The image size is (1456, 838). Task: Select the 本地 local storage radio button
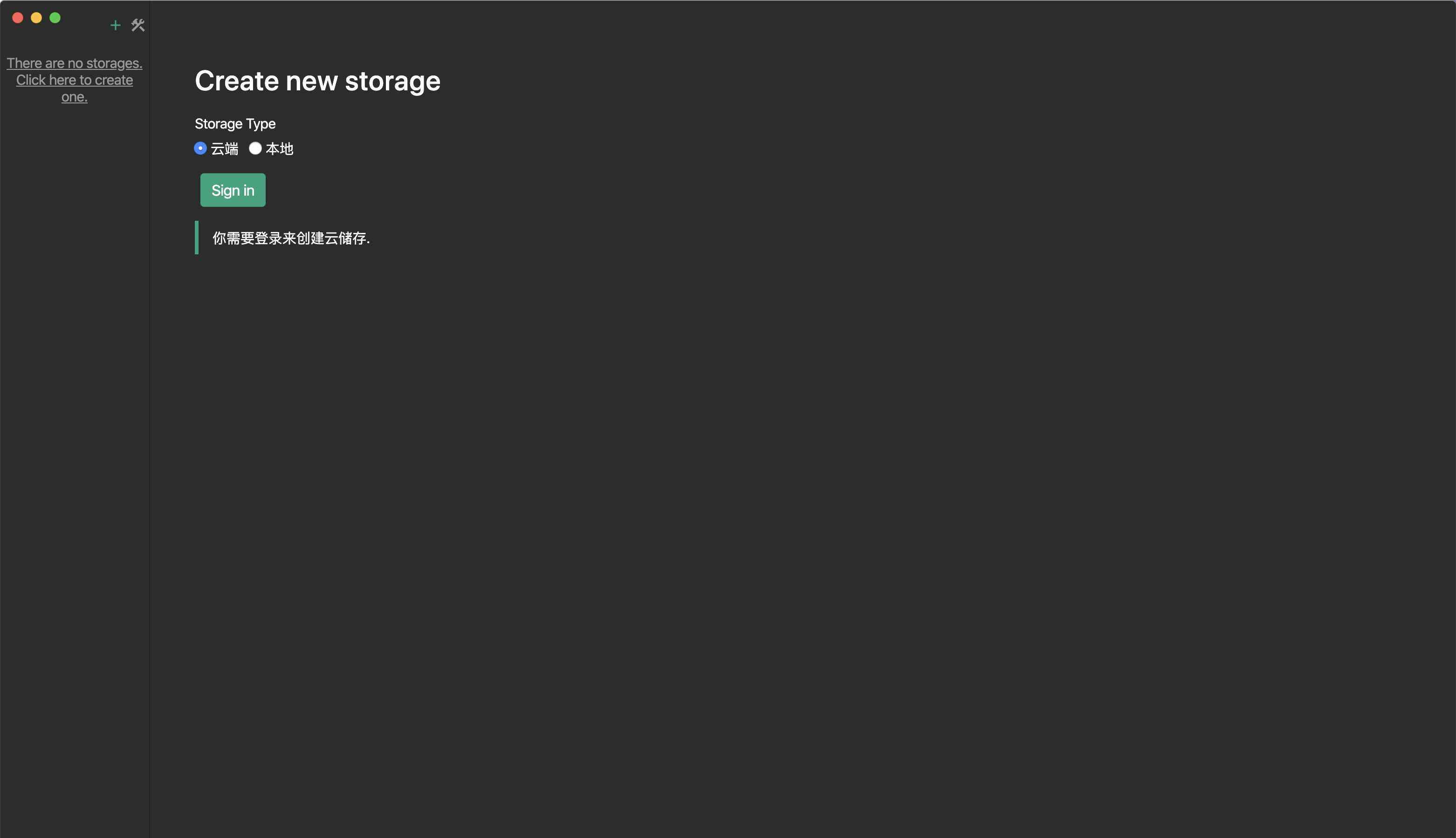255,149
